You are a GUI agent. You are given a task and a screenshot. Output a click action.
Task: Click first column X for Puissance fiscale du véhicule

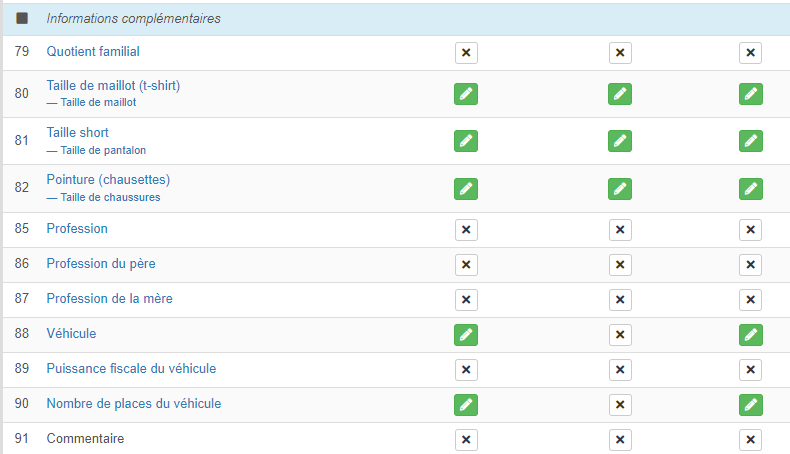(465, 370)
